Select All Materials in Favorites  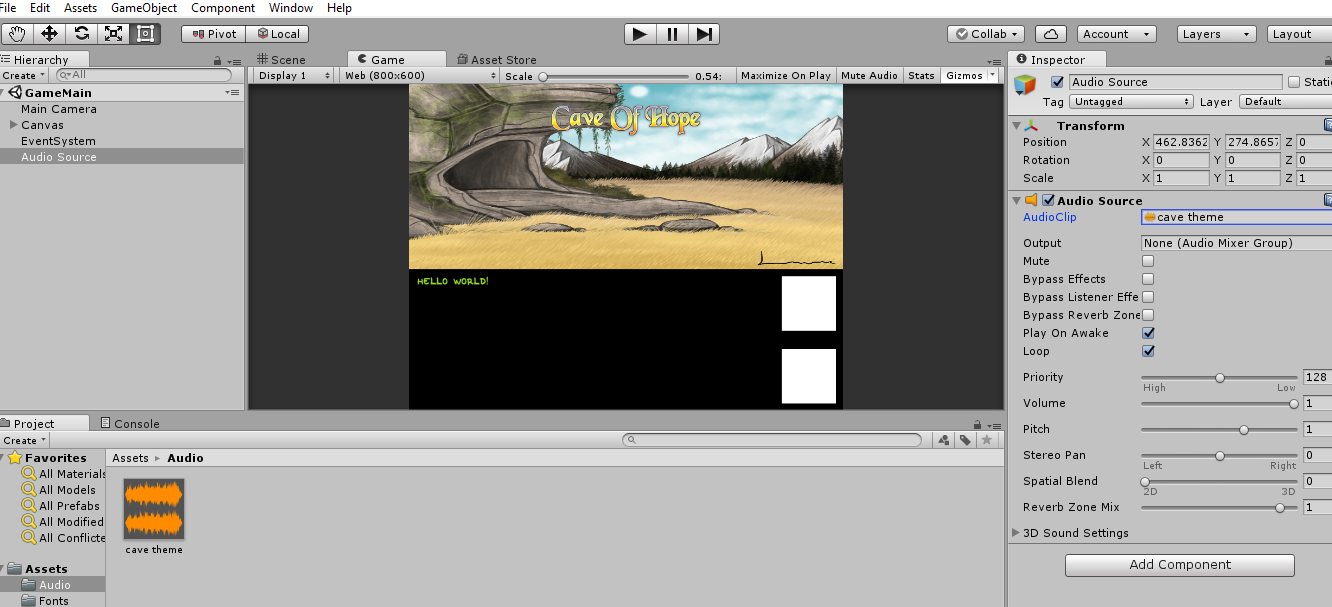pyautogui.click(x=65, y=474)
